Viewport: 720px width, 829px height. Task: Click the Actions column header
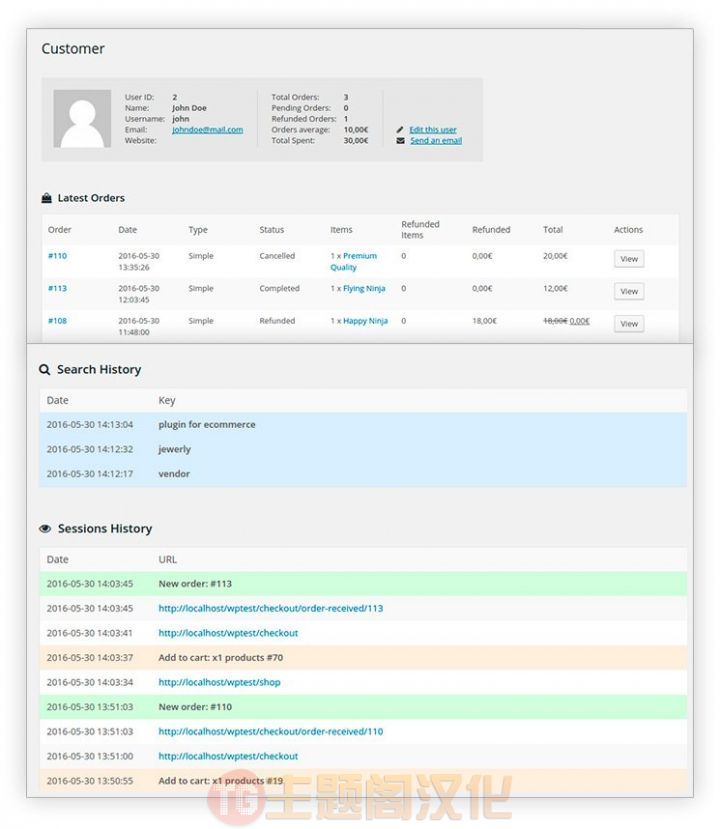(x=628, y=229)
